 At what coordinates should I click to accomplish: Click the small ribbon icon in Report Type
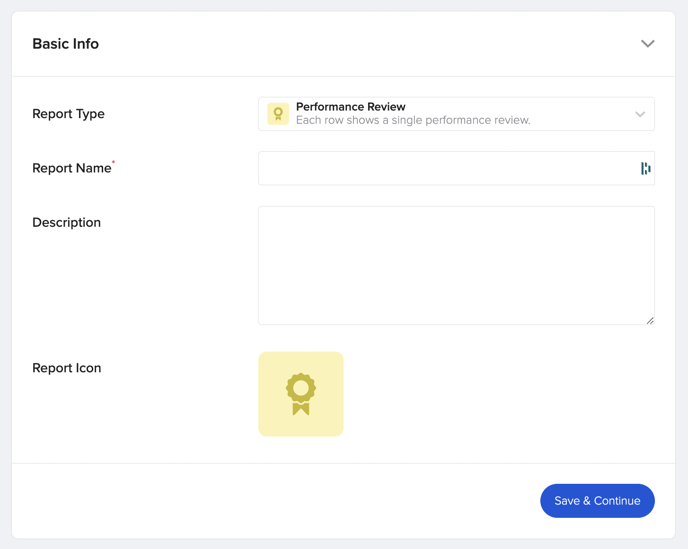278,114
